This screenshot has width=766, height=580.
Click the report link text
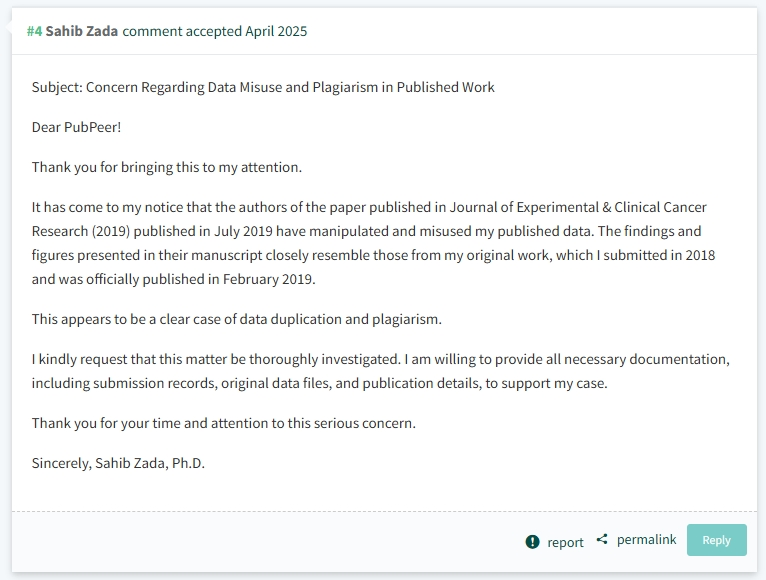(x=565, y=542)
